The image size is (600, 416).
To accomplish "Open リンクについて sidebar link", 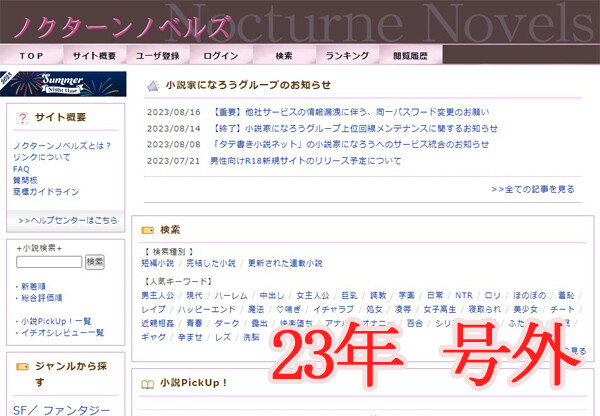I will click(42, 157).
